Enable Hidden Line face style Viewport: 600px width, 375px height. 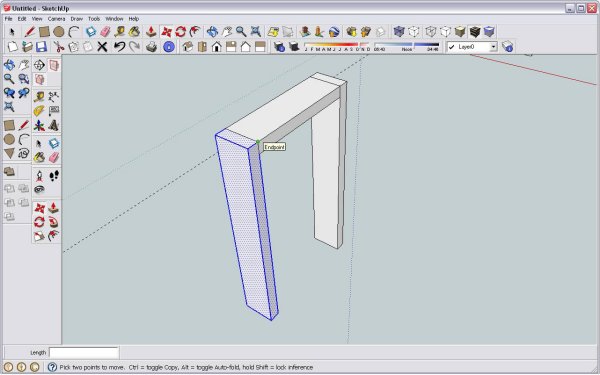click(445, 32)
